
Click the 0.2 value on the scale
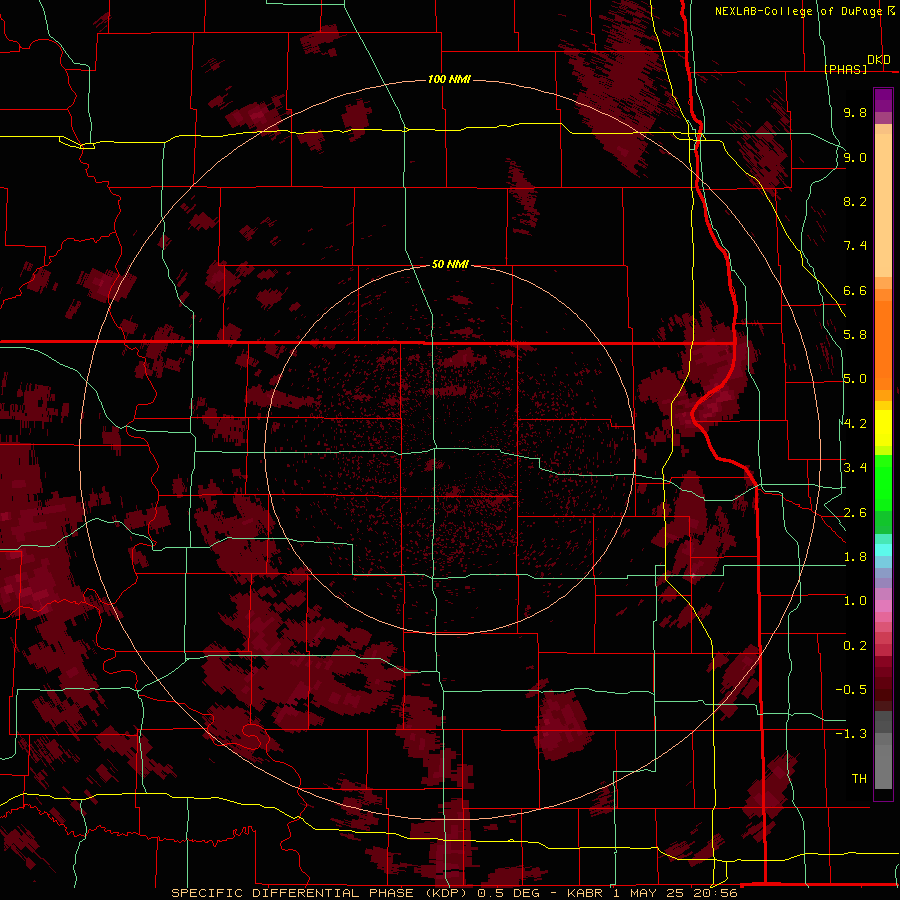(x=855, y=646)
